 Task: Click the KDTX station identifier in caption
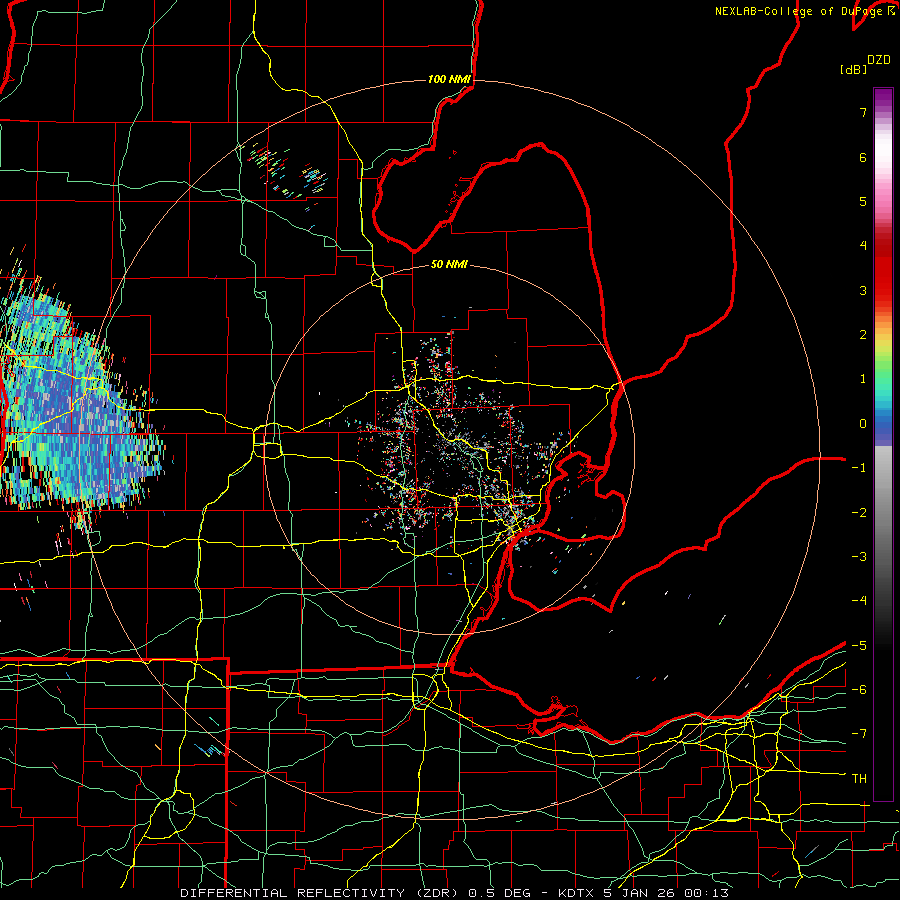tap(576, 893)
